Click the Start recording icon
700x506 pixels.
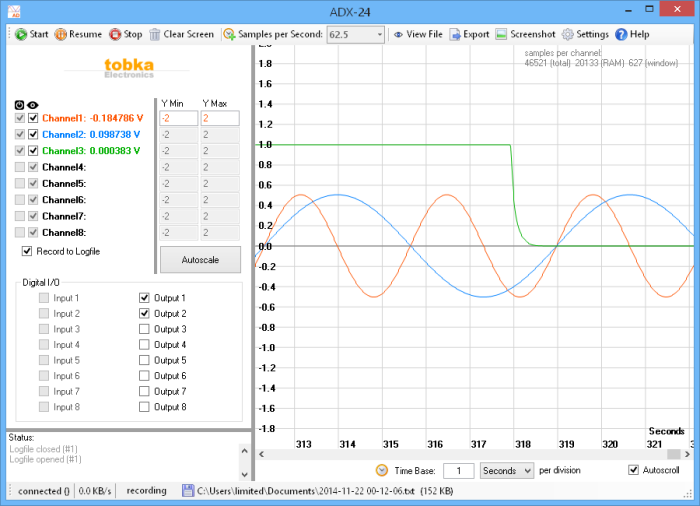[21, 34]
